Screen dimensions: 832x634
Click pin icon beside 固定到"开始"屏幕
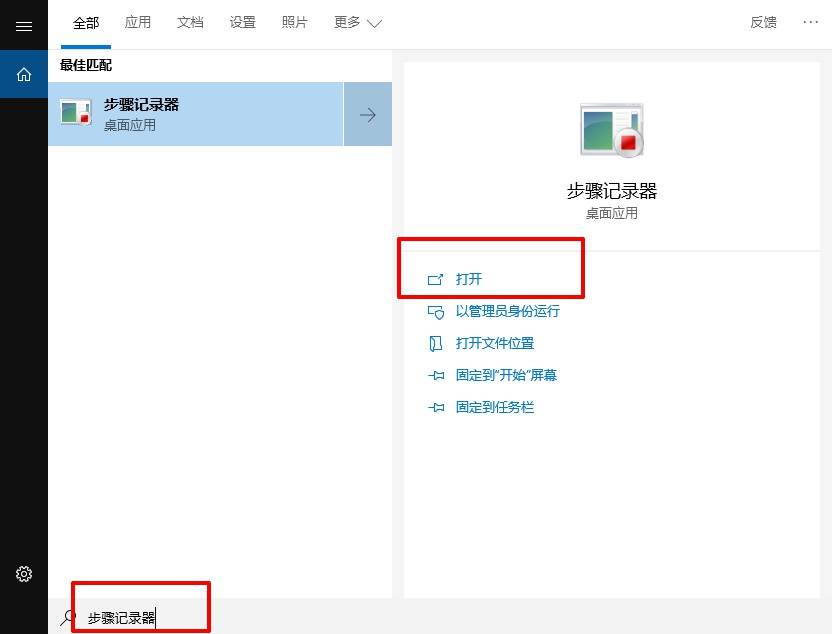coord(436,376)
